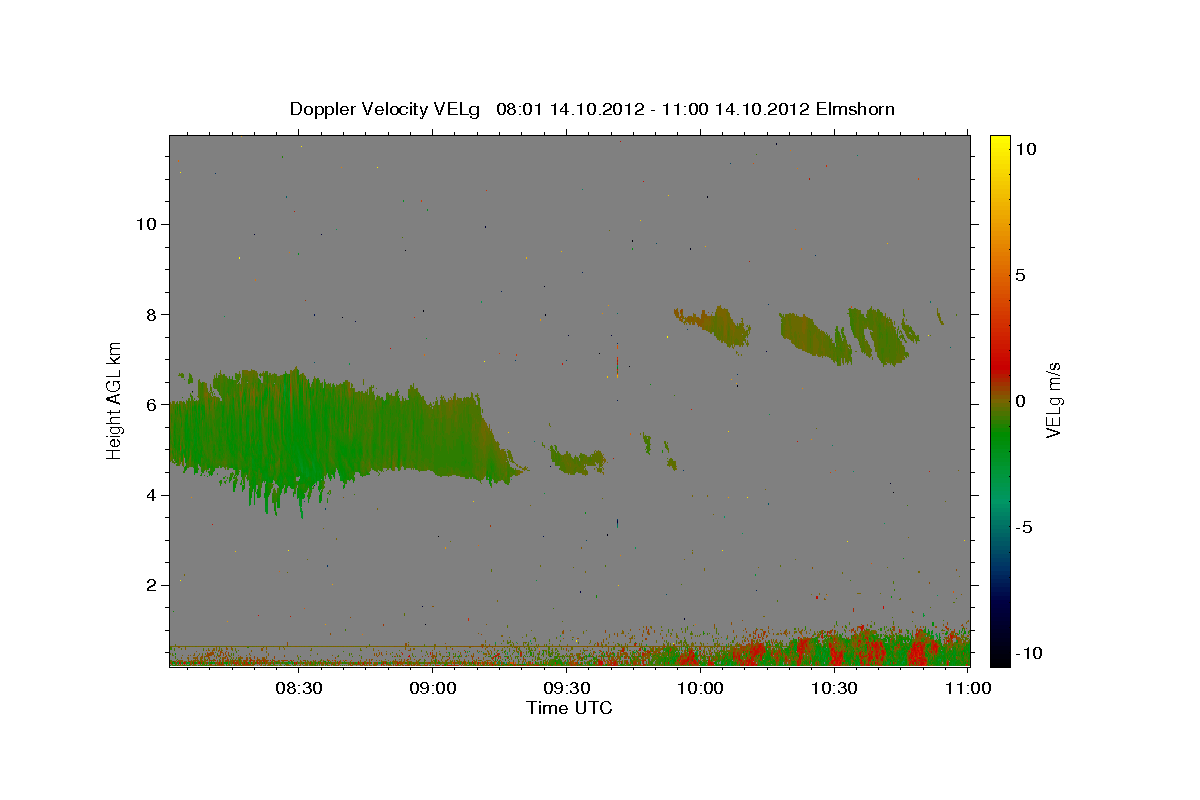Click the cloud patch at 7.5 km near 10:25
The image size is (1200, 800).
[815, 336]
